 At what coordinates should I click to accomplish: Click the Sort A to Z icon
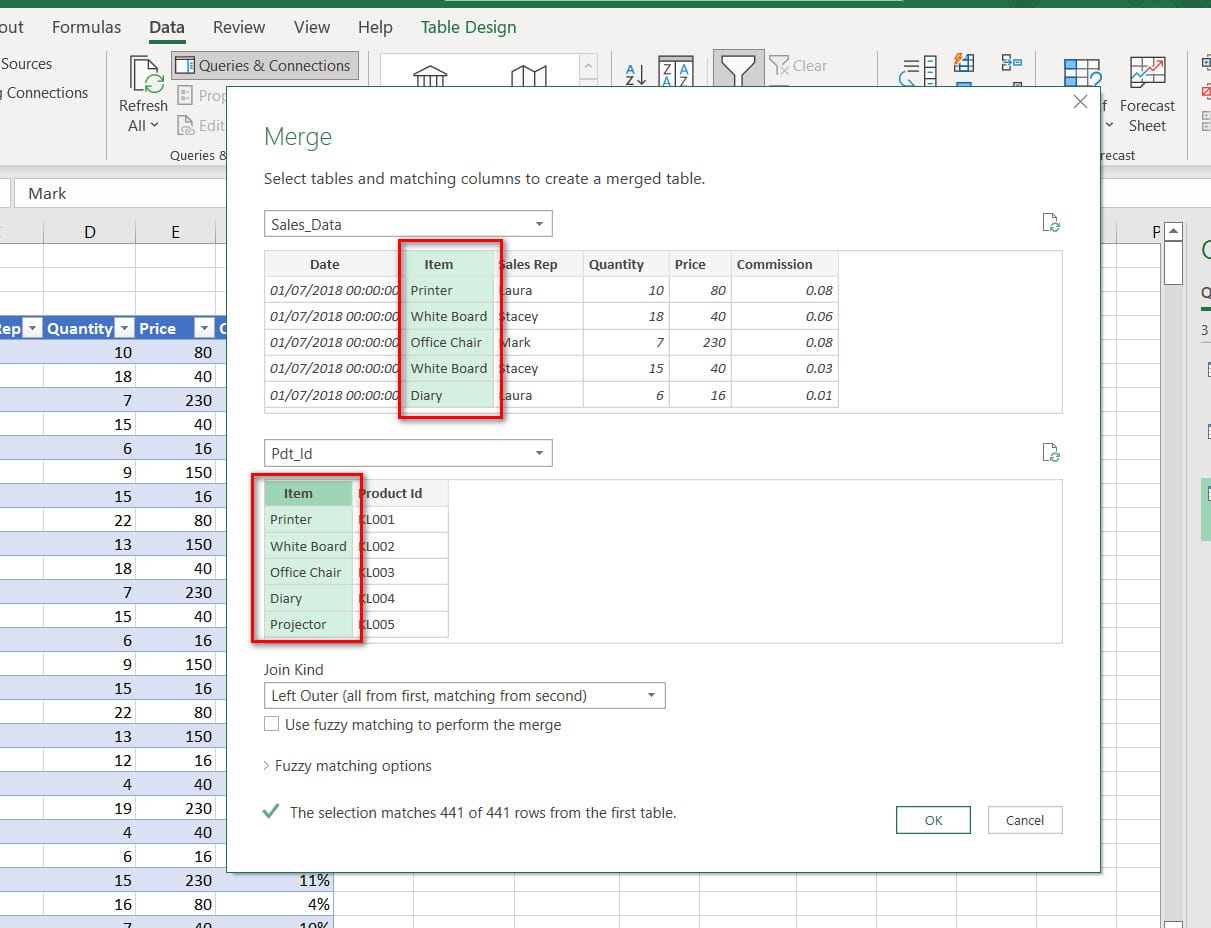point(635,74)
